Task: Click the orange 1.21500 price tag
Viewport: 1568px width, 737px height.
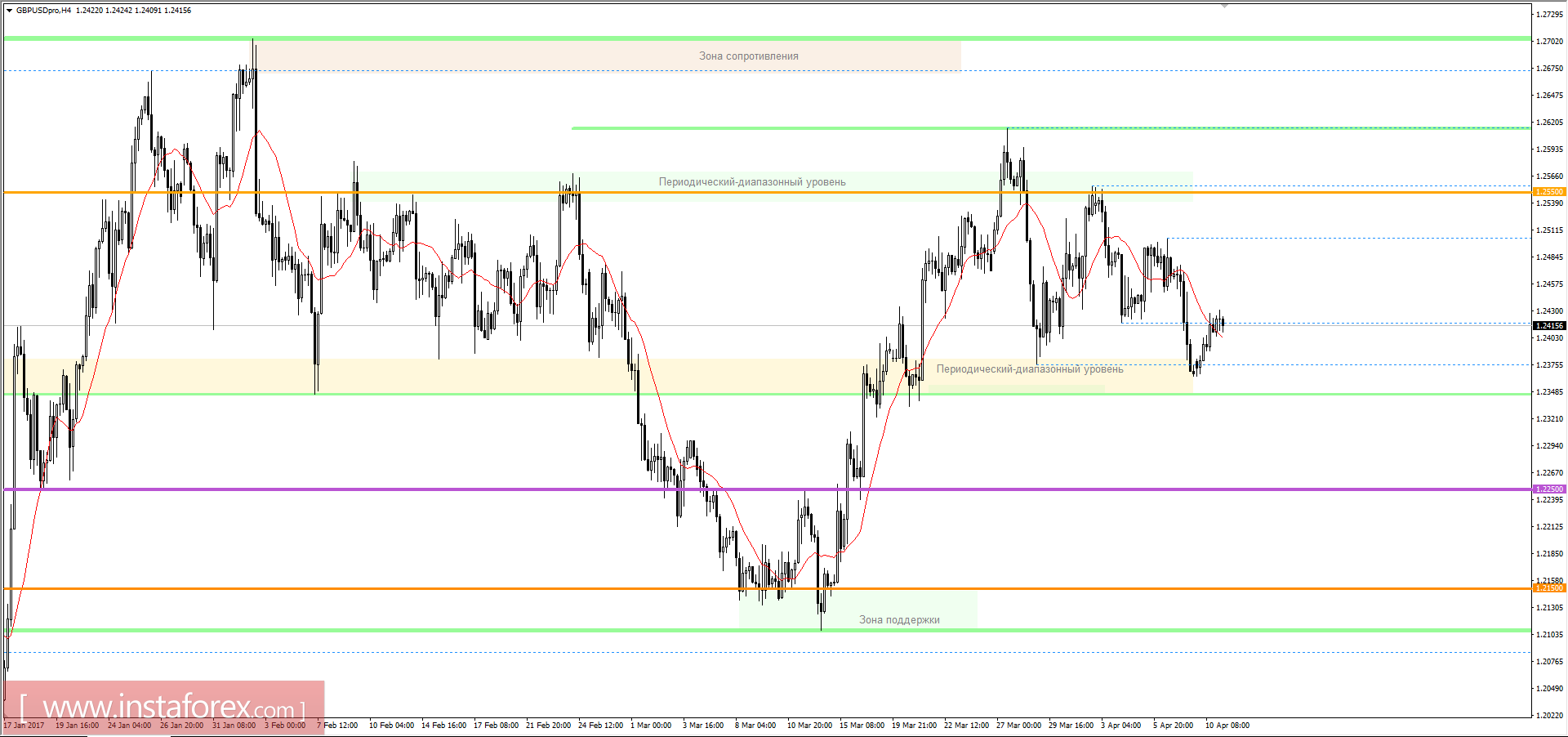Action: (x=1549, y=588)
